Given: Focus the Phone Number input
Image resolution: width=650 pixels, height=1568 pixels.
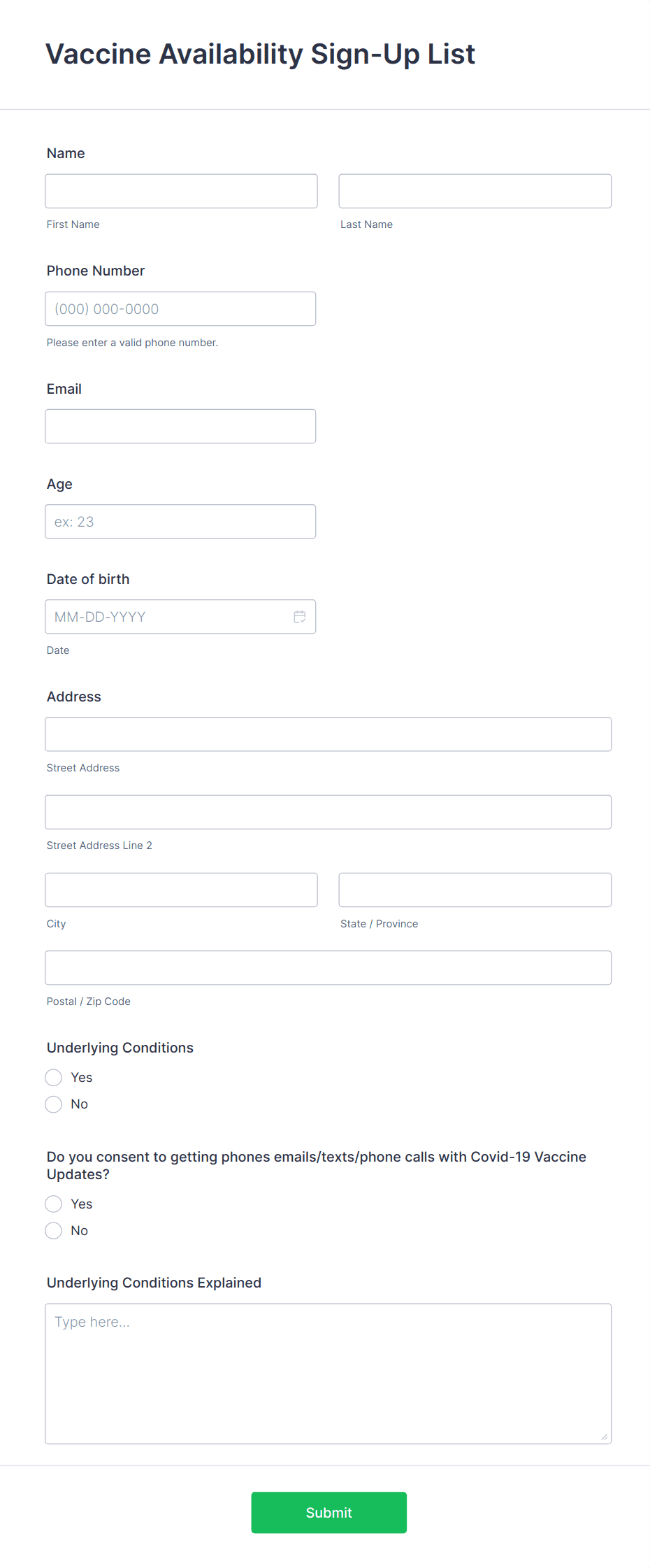Looking at the screenshot, I should (180, 308).
